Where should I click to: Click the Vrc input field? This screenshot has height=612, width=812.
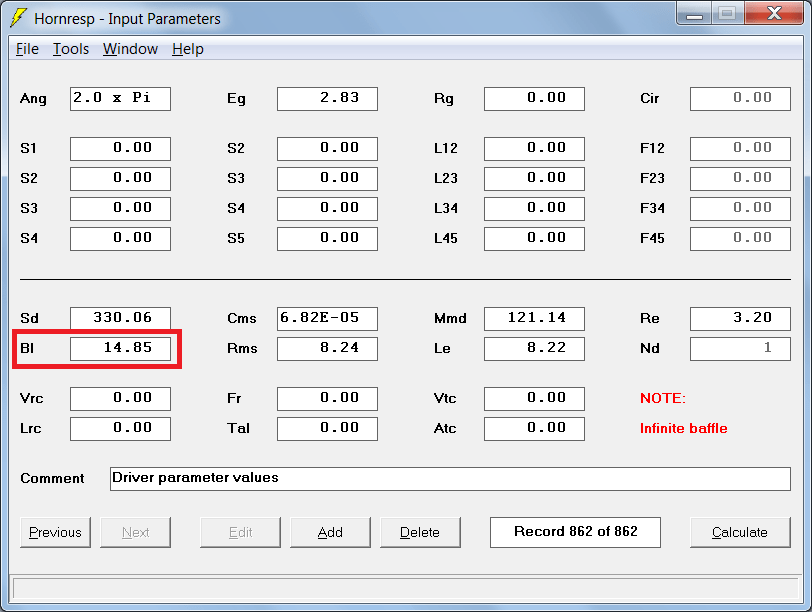coord(121,399)
